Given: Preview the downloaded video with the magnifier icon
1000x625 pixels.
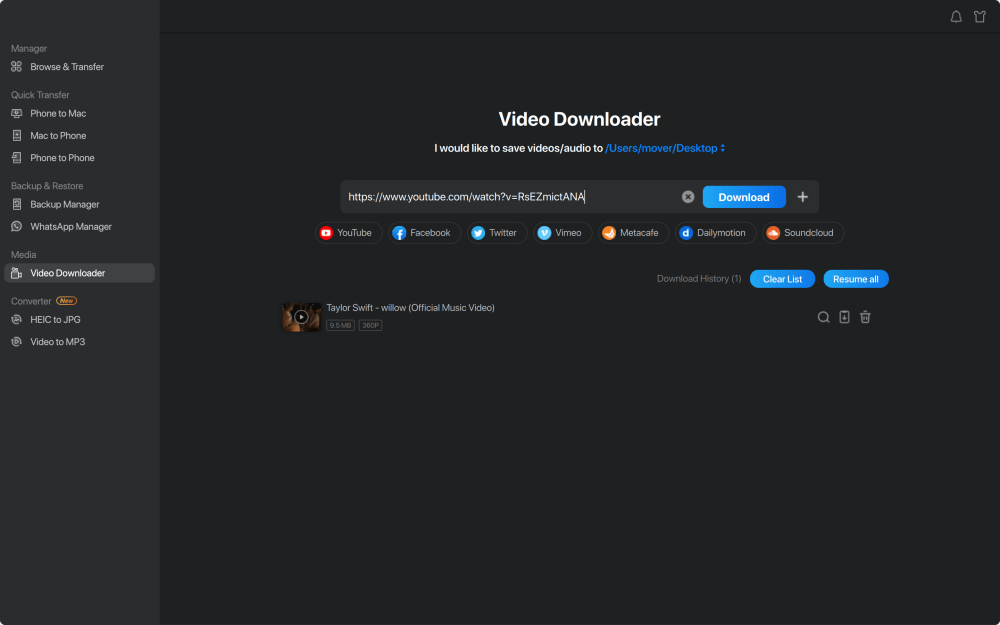Looking at the screenshot, I should coord(823,317).
